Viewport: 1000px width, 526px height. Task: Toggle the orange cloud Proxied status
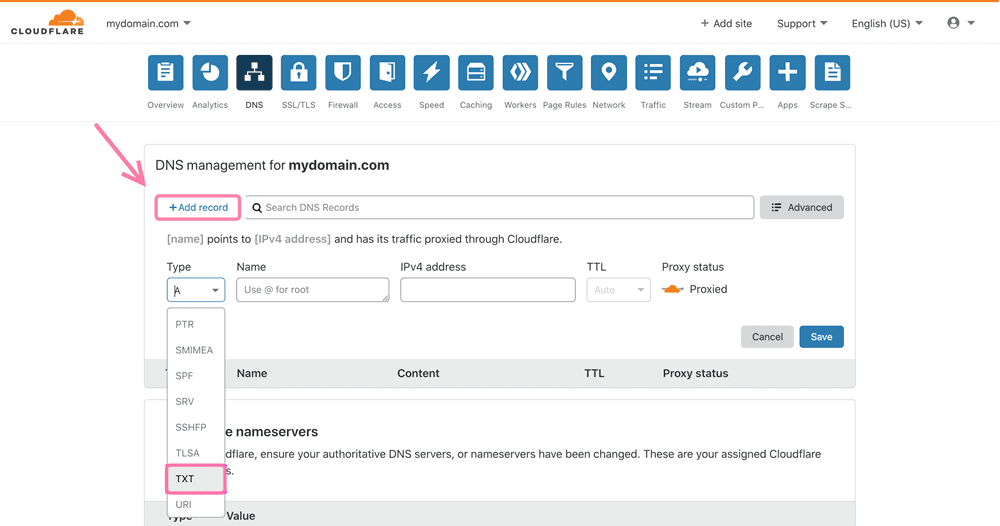(x=673, y=289)
